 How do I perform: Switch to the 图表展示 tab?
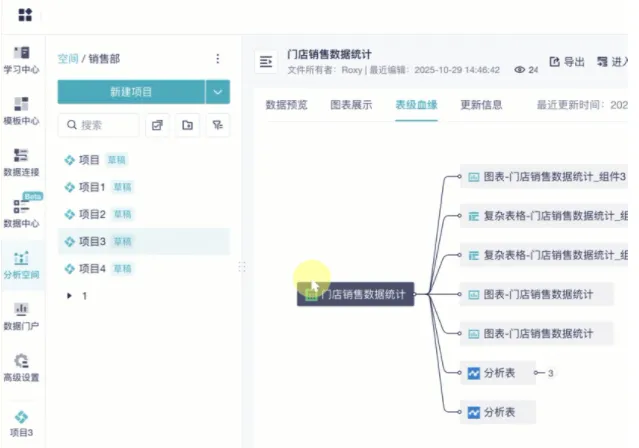[351, 104]
